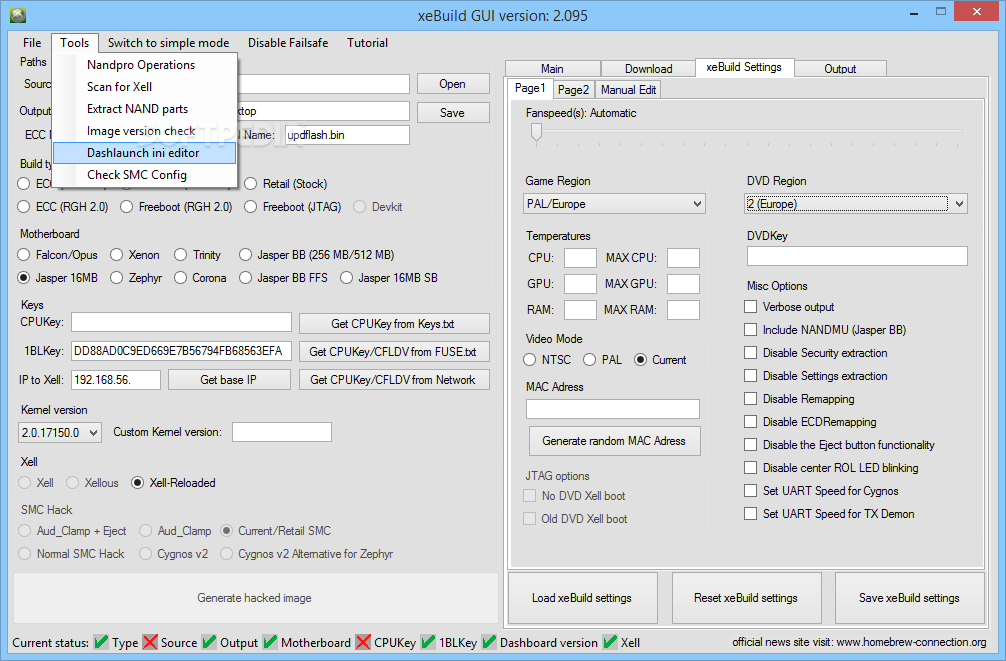This screenshot has width=1006, height=661.
Task: Click the IP to Xell input field
Action: click(115, 380)
